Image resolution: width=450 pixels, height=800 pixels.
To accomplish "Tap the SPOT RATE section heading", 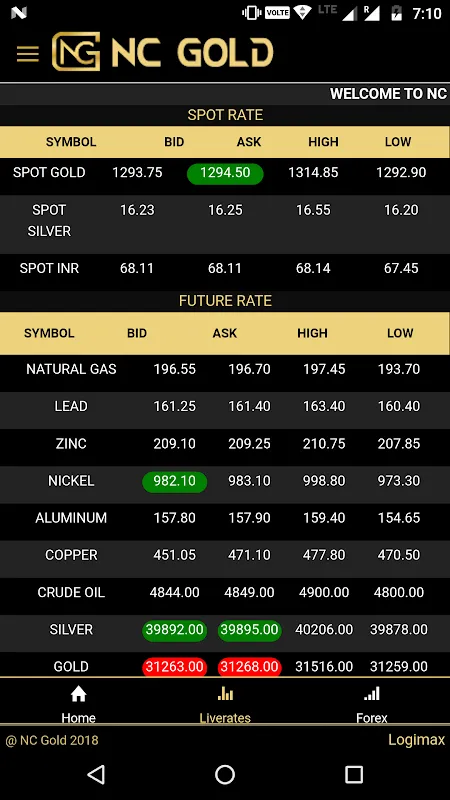I will pyautogui.click(x=225, y=115).
